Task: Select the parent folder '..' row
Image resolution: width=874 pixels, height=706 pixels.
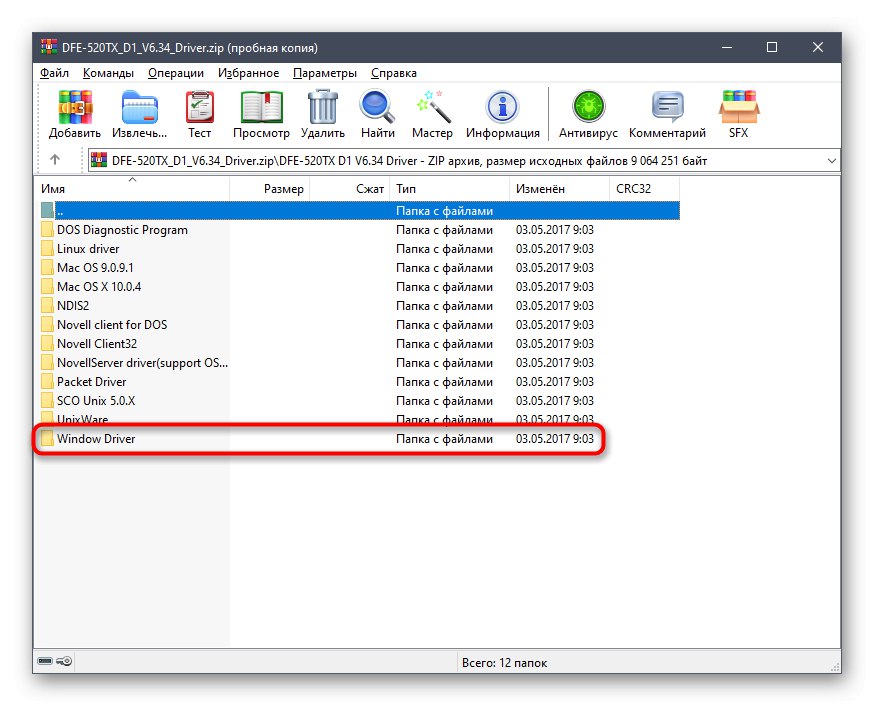Action: pos(360,211)
